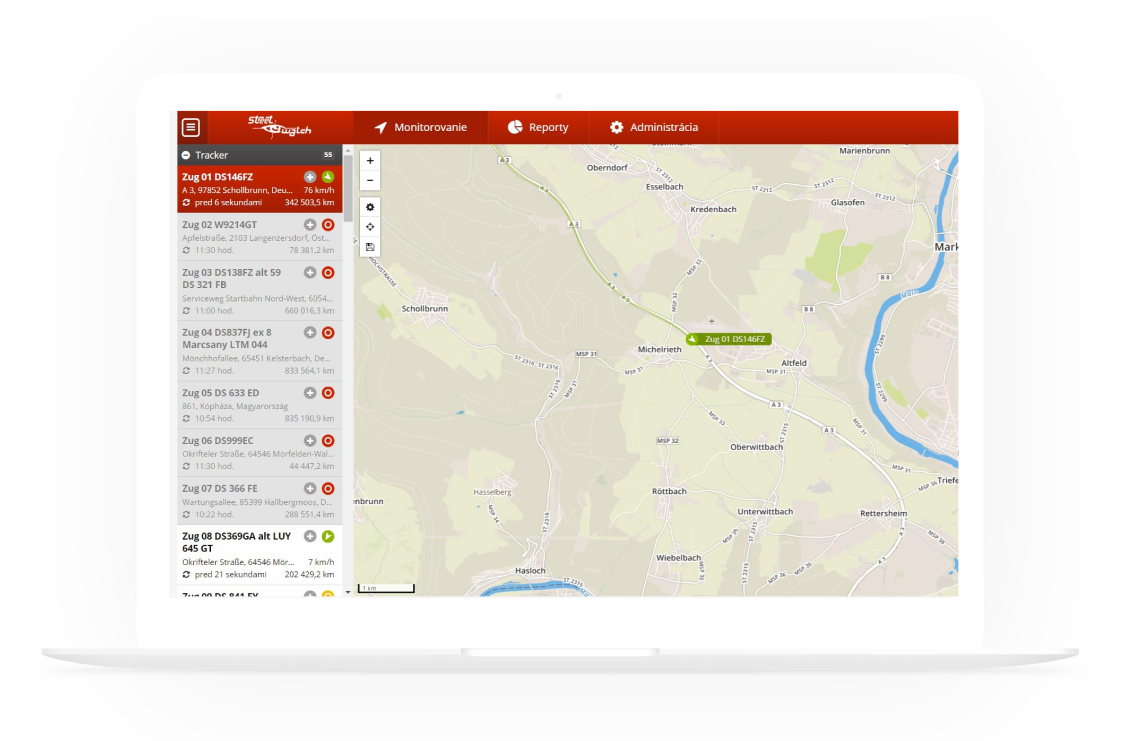Viewport: 1130px width, 741px height.
Task: Open map settings gear
Action: pyautogui.click(x=370, y=207)
